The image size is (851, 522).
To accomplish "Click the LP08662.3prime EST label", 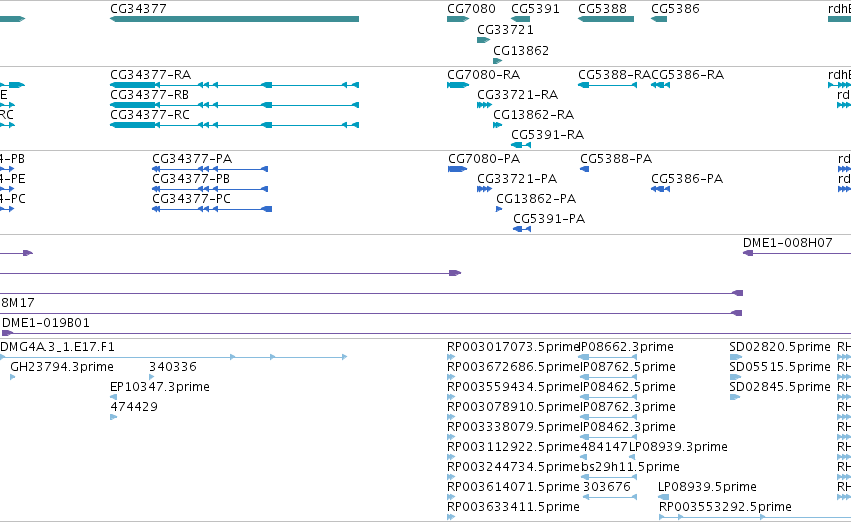I will coord(627,347).
